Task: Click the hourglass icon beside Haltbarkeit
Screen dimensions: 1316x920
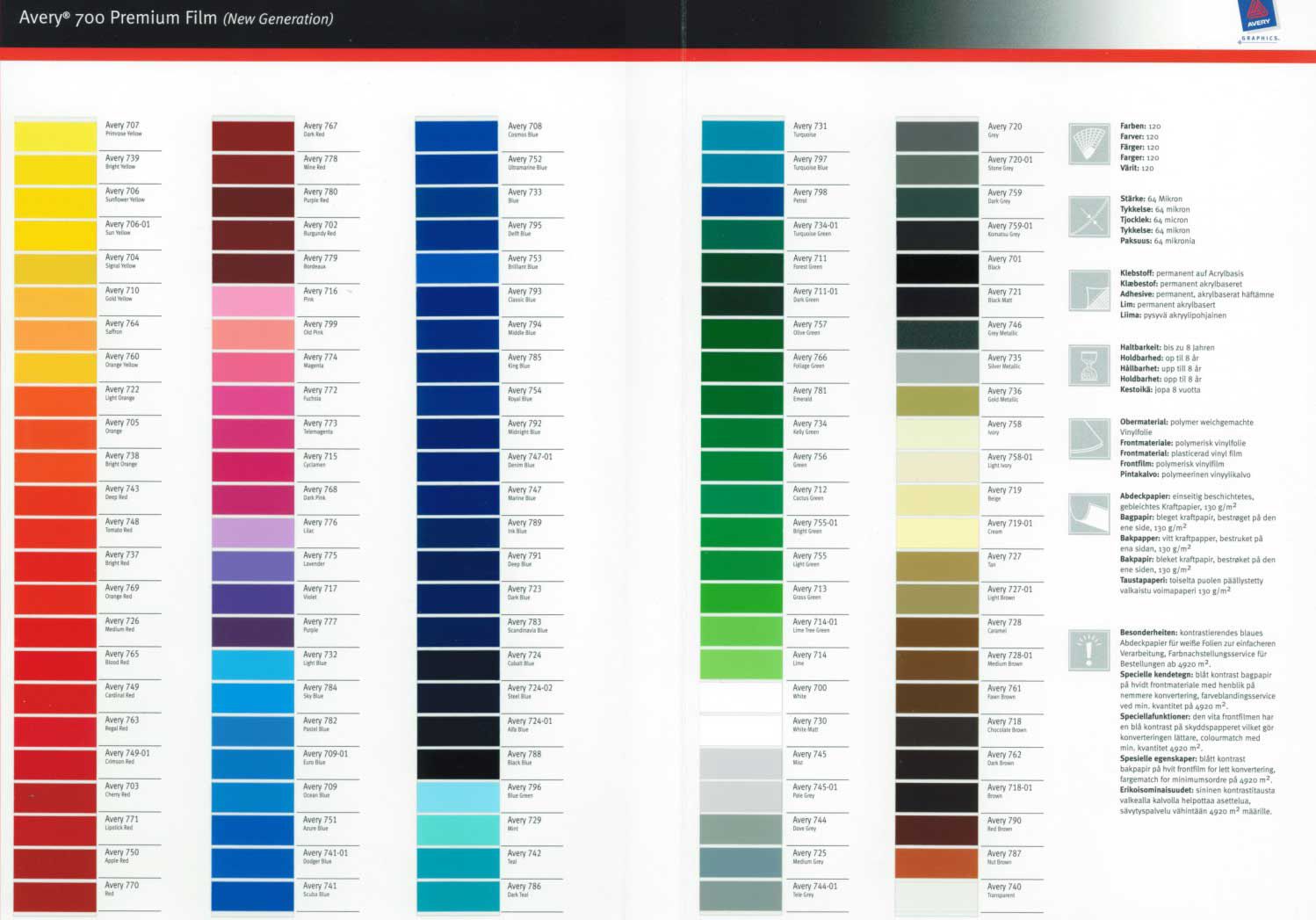Action: point(1089,365)
